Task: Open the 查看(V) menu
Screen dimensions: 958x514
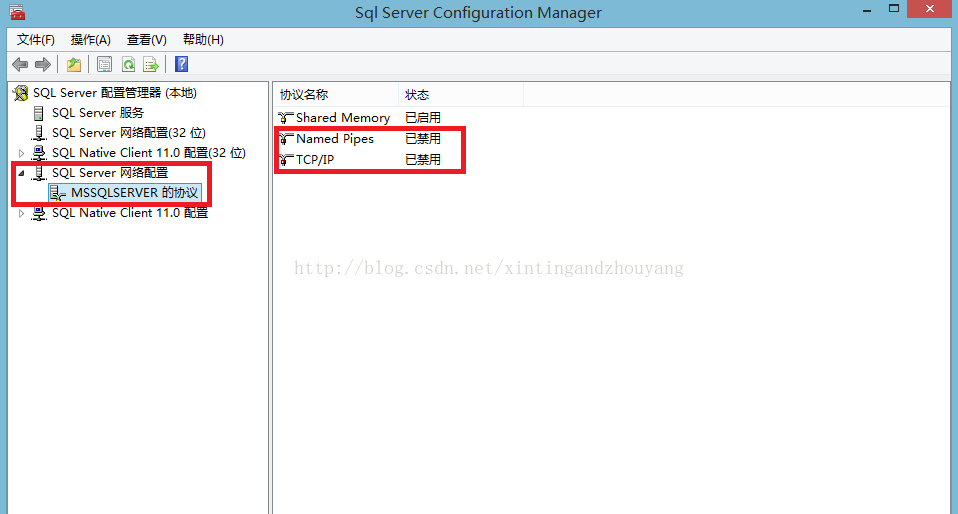Action: pos(147,40)
